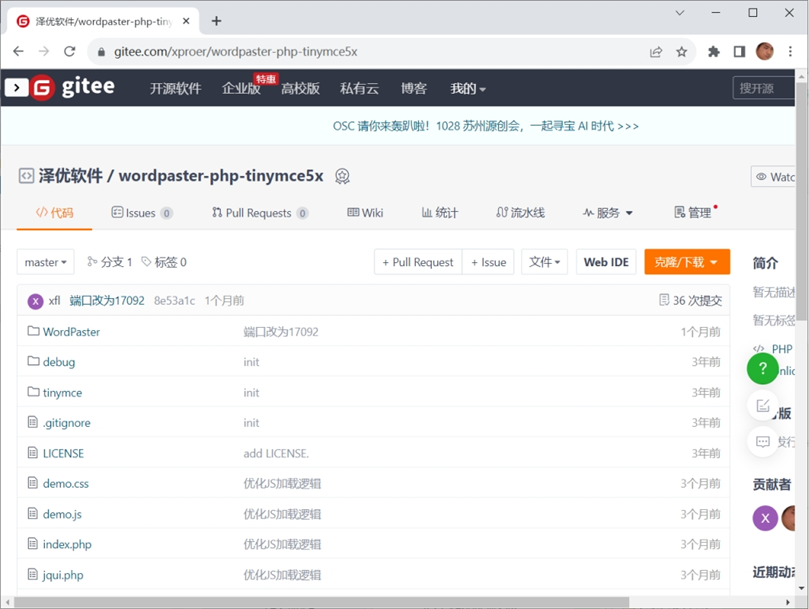Open commit message 端口改为17092 in commit bar
Viewport: 809px width, 609px height.
(x=107, y=300)
